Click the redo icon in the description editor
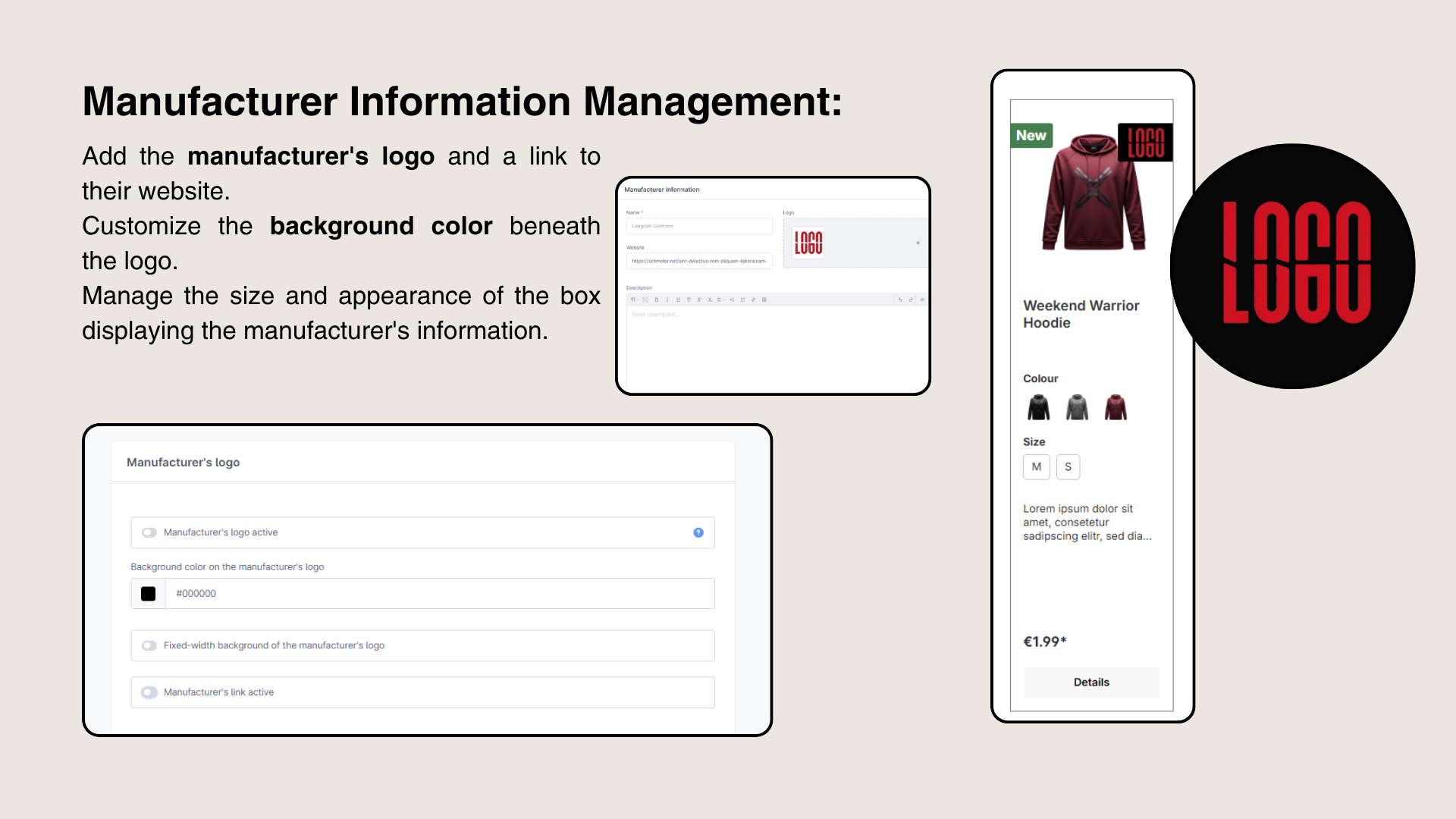The image size is (1456, 819). click(x=911, y=300)
